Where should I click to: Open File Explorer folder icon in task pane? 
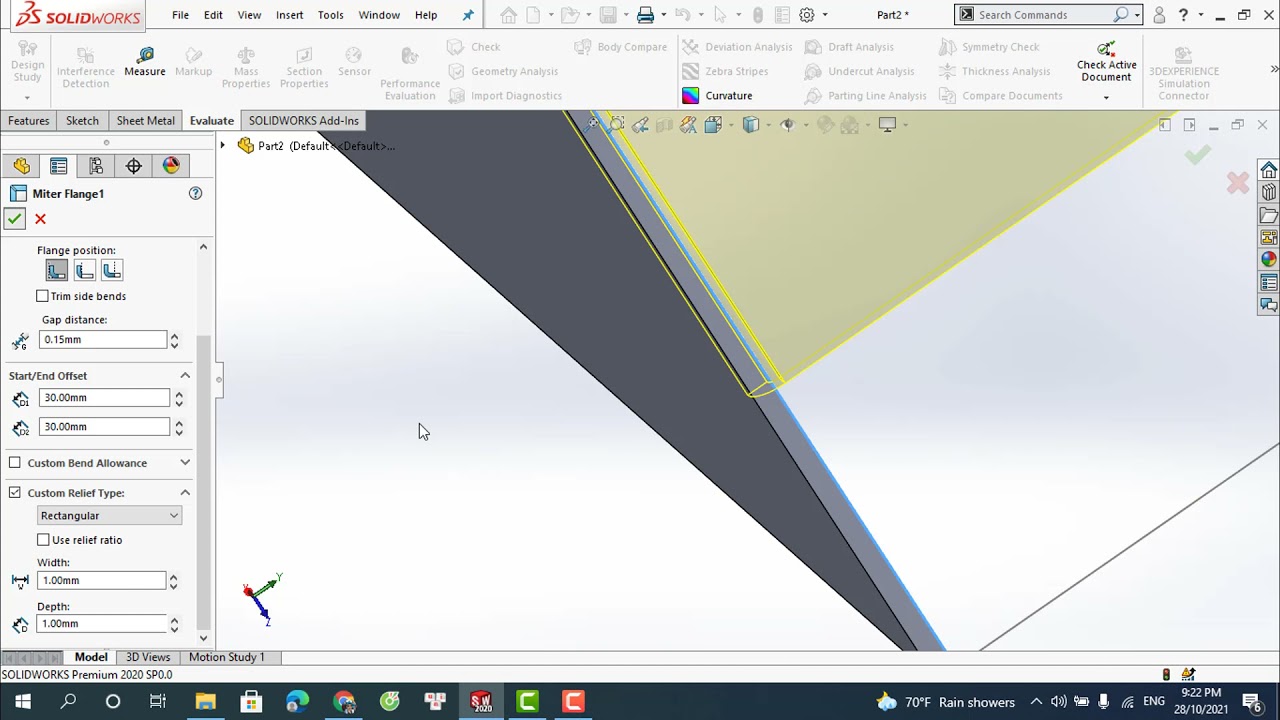tap(1268, 215)
